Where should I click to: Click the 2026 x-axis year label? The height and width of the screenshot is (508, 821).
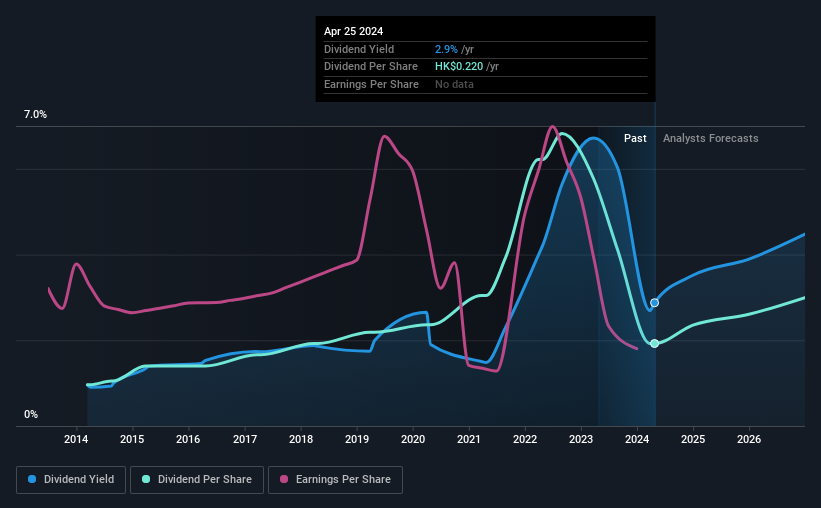click(x=749, y=439)
